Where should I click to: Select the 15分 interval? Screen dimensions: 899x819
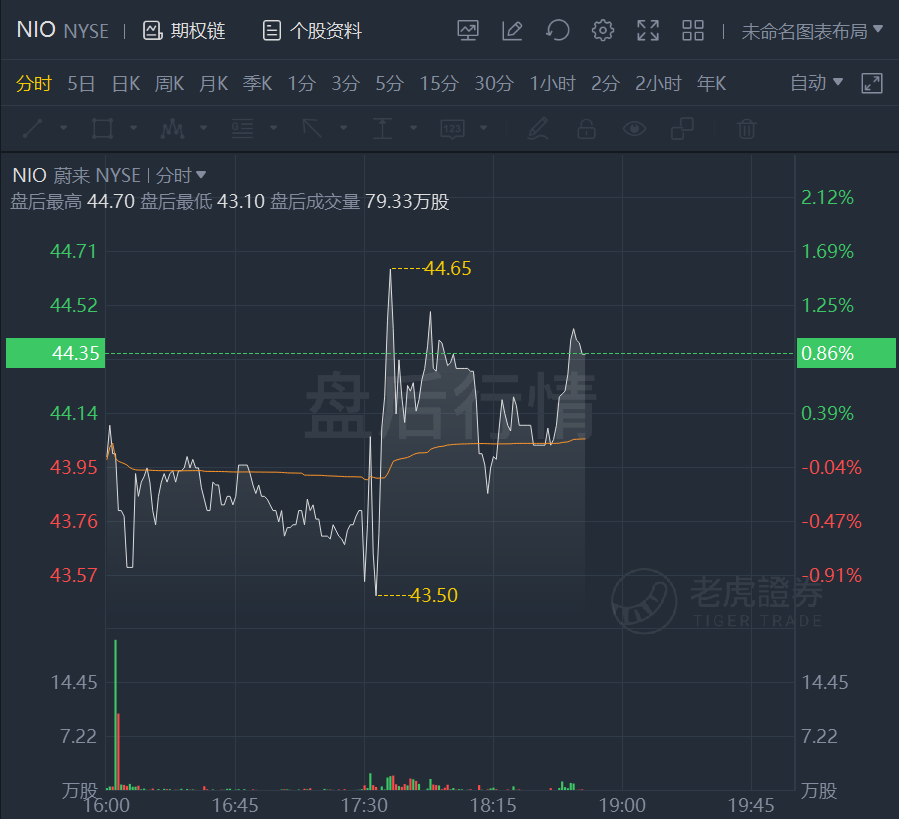(x=439, y=84)
